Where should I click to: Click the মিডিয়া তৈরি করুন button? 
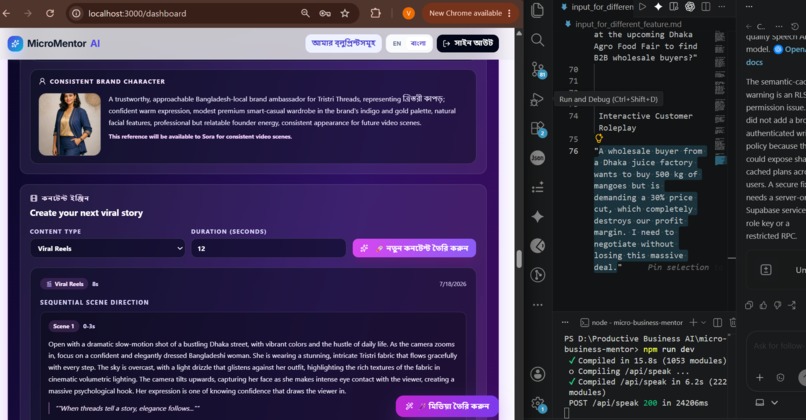pos(447,406)
